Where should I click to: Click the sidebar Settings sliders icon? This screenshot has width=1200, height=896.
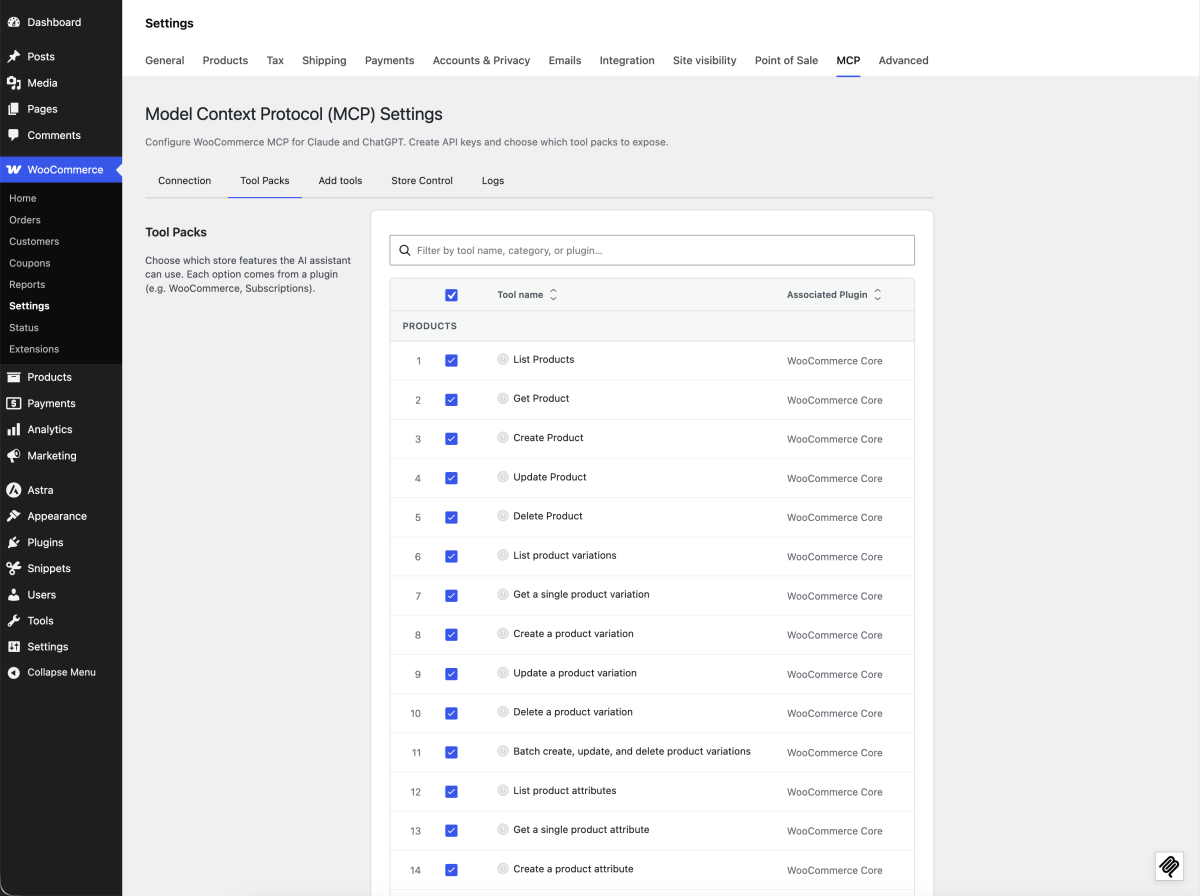tap(14, 646)
